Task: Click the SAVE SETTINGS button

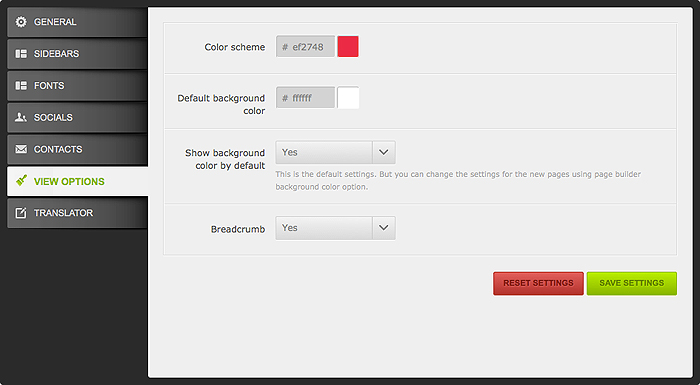Action: pos(632,283)
